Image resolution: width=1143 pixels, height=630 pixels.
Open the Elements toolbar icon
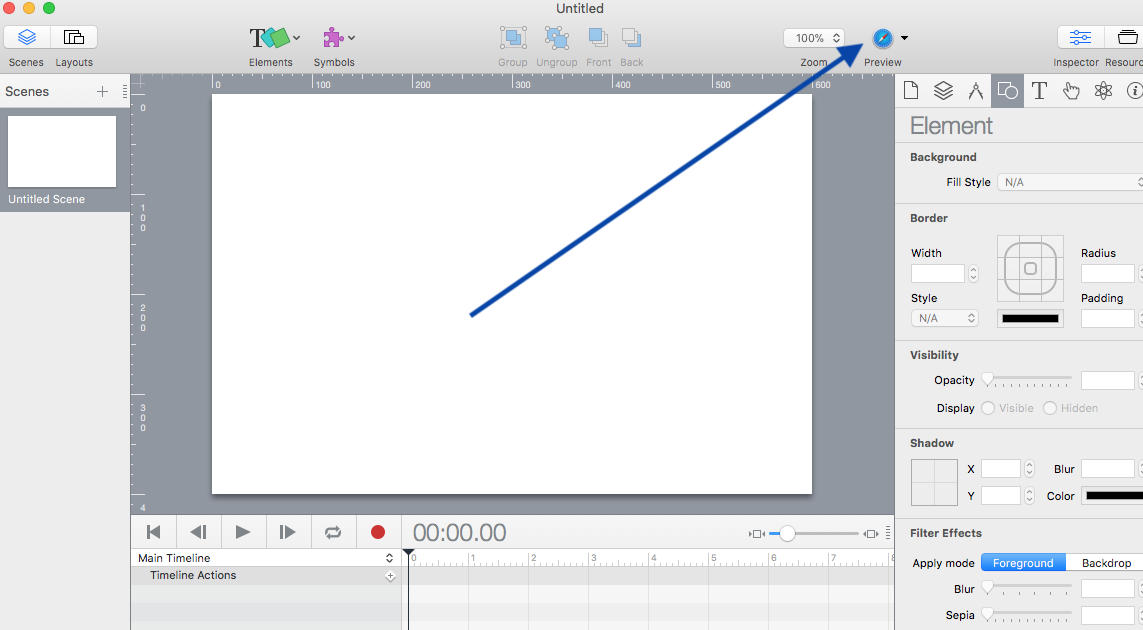click(270, 37)
